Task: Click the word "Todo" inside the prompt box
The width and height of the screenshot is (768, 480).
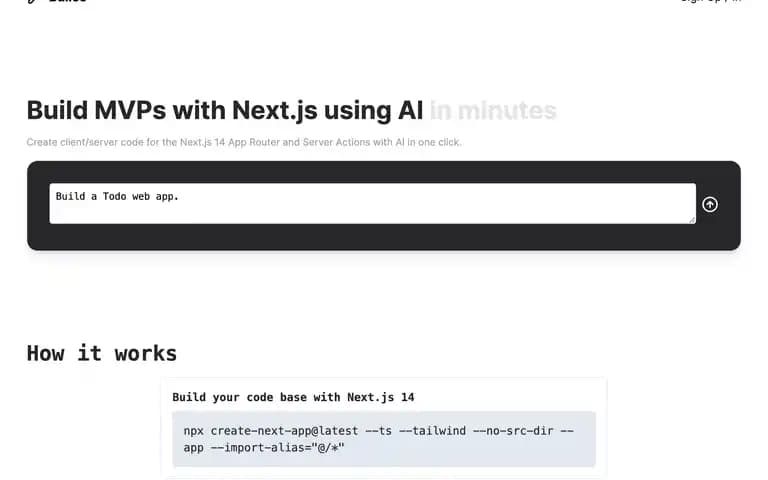Action: click(115, 196)
